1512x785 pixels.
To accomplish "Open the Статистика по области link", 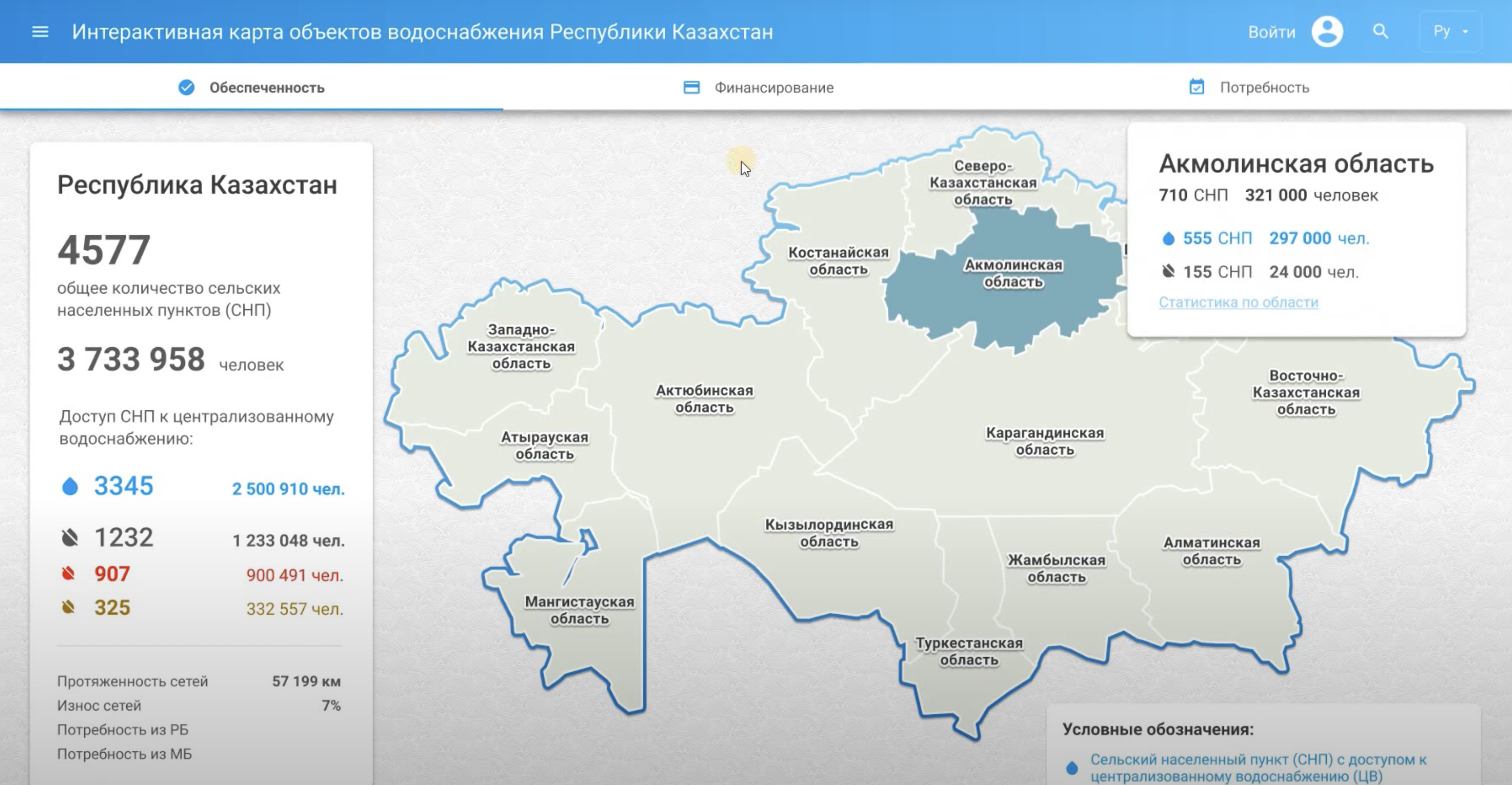I will click(1238, 302).
